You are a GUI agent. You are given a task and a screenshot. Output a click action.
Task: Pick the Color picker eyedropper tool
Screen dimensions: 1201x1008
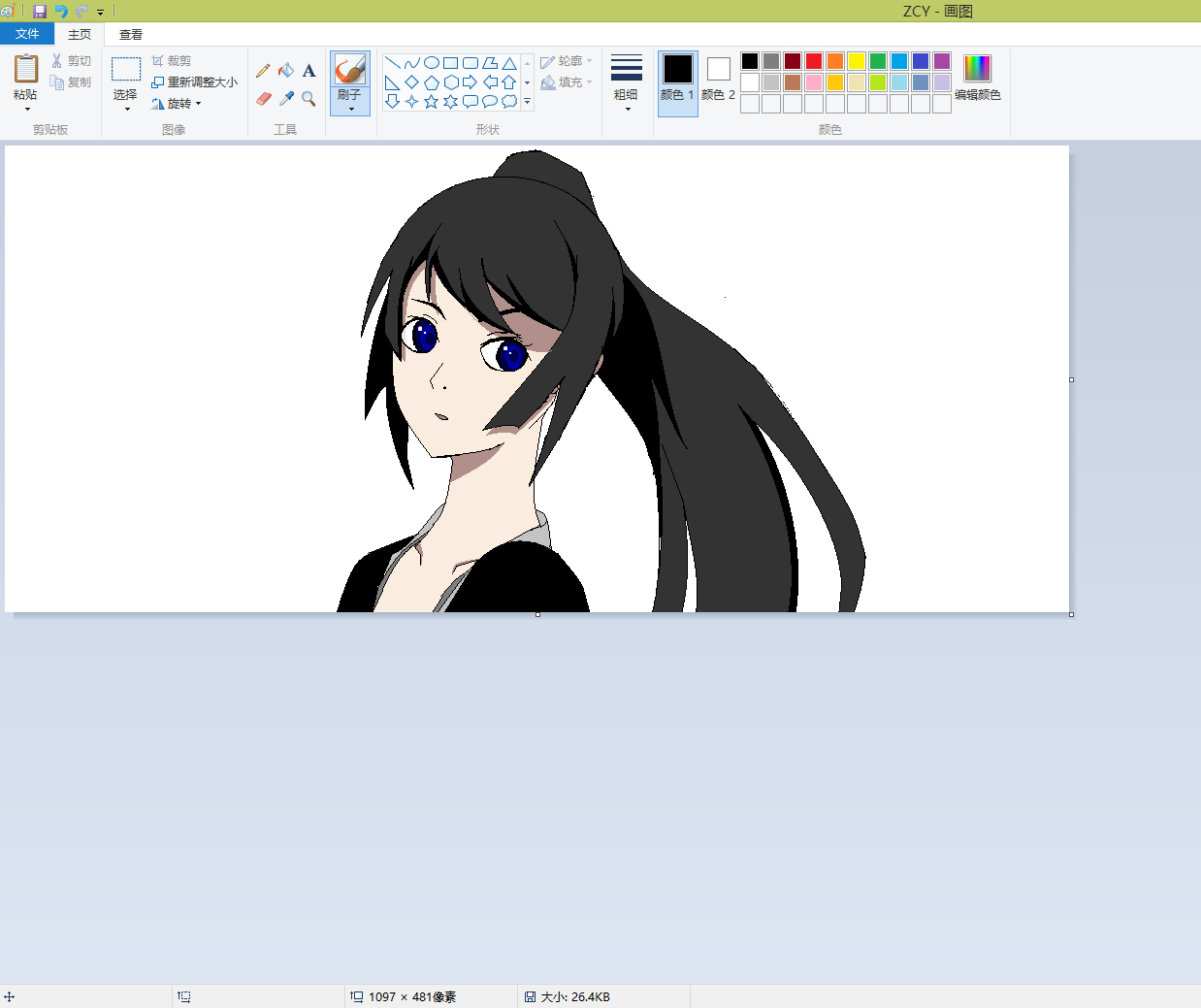286,99
